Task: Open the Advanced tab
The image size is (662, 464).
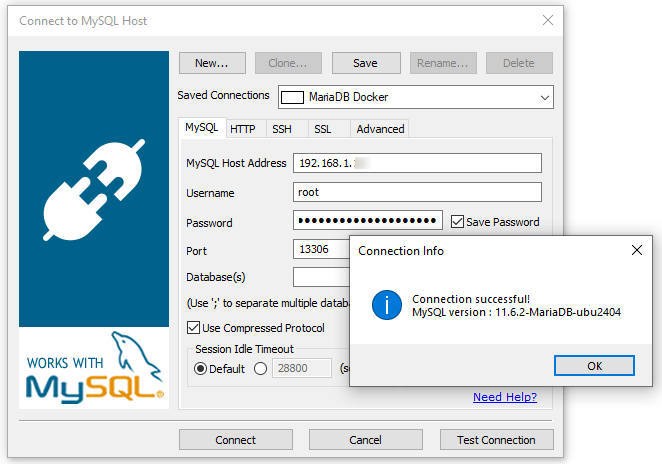Action: [x=380, y=129]
